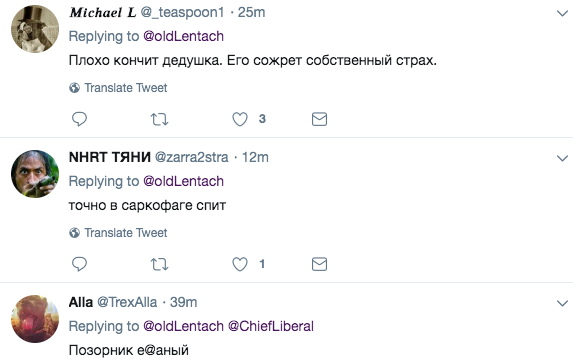Click the globe icon on Michael L's tweet
Screen dimensions: 573x362
(75, 88)
